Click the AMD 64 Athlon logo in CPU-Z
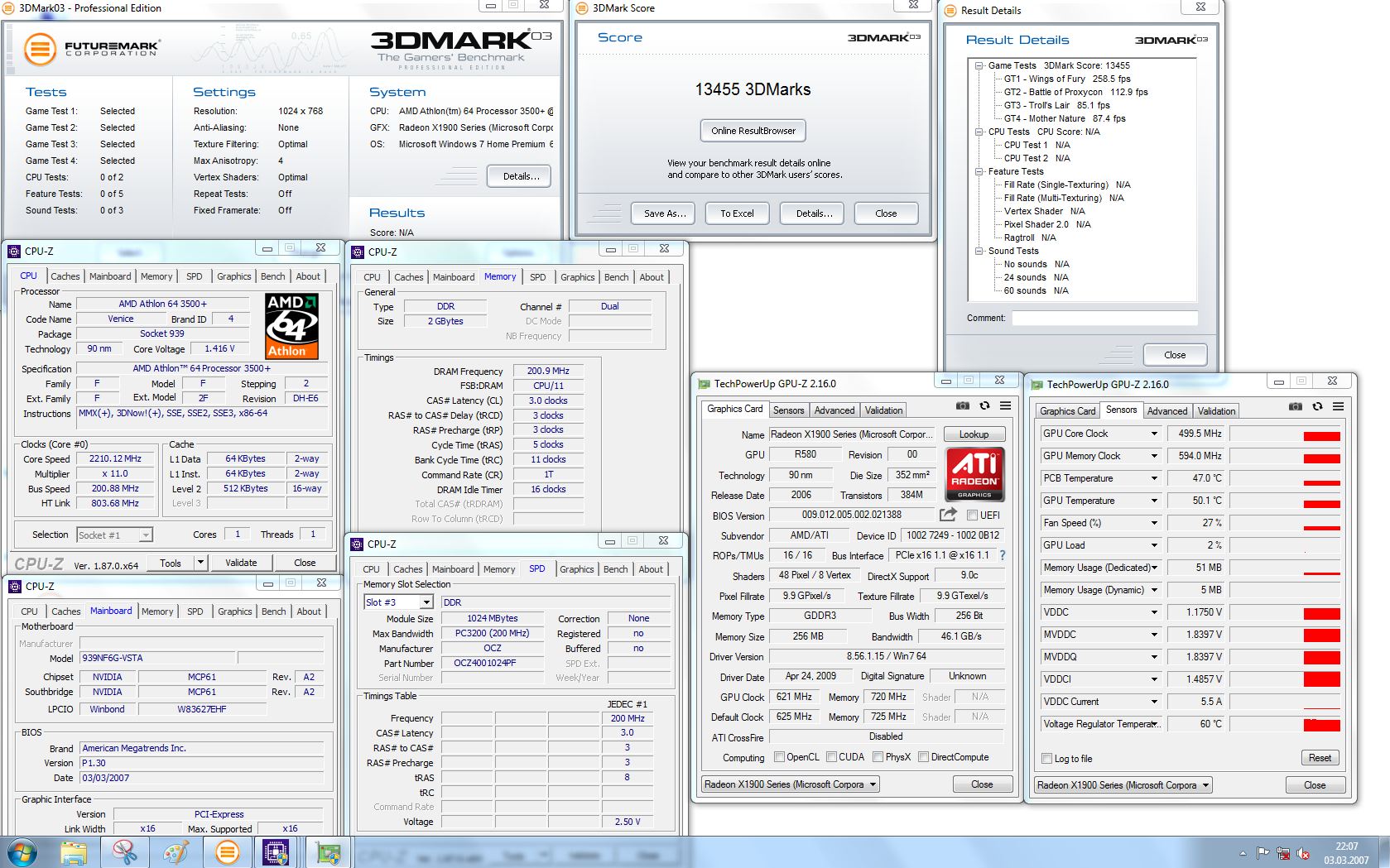 point(291,326)
